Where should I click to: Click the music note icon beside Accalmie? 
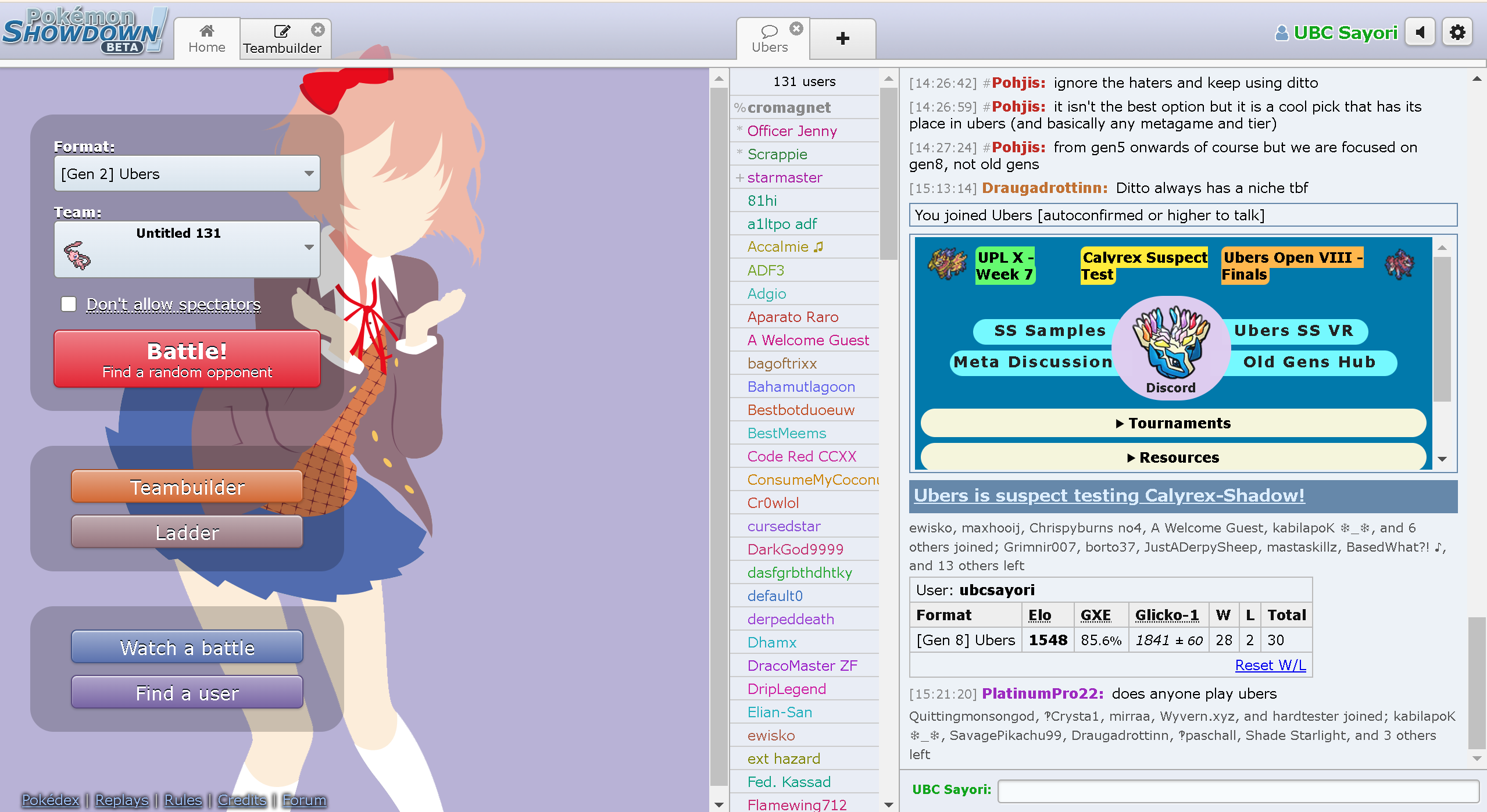click(818, 247)
